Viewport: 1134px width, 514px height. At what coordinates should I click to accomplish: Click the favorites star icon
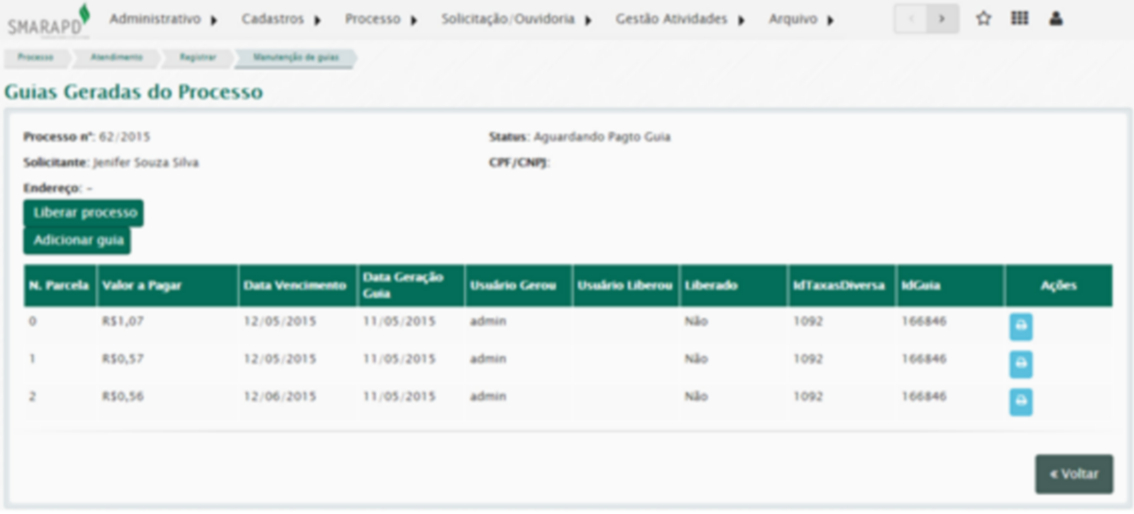pos(983,19)
